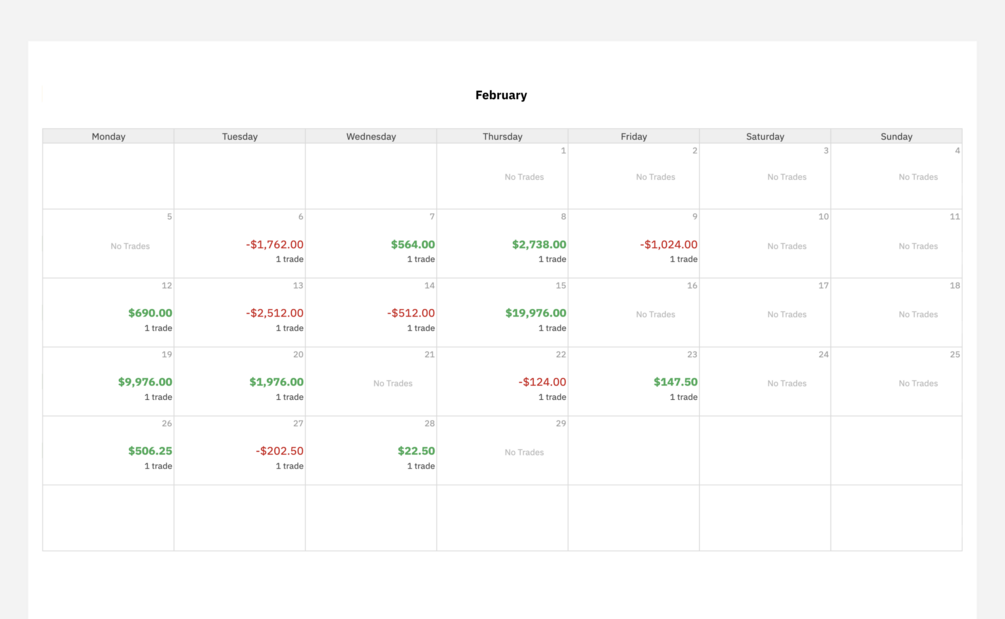Image resolution: width=1005 pixels, height=619 pixels.
Task: Click day number 16 on Friday
Action: (692, 285)
